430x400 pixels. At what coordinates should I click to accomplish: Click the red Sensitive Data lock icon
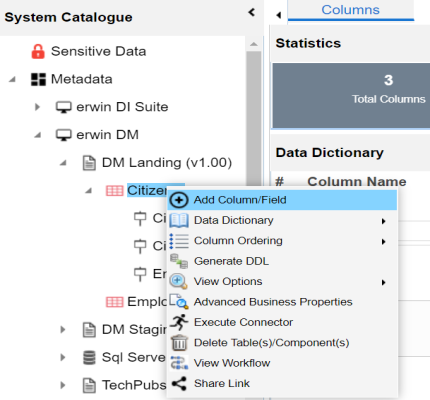(x=38, y=52)
